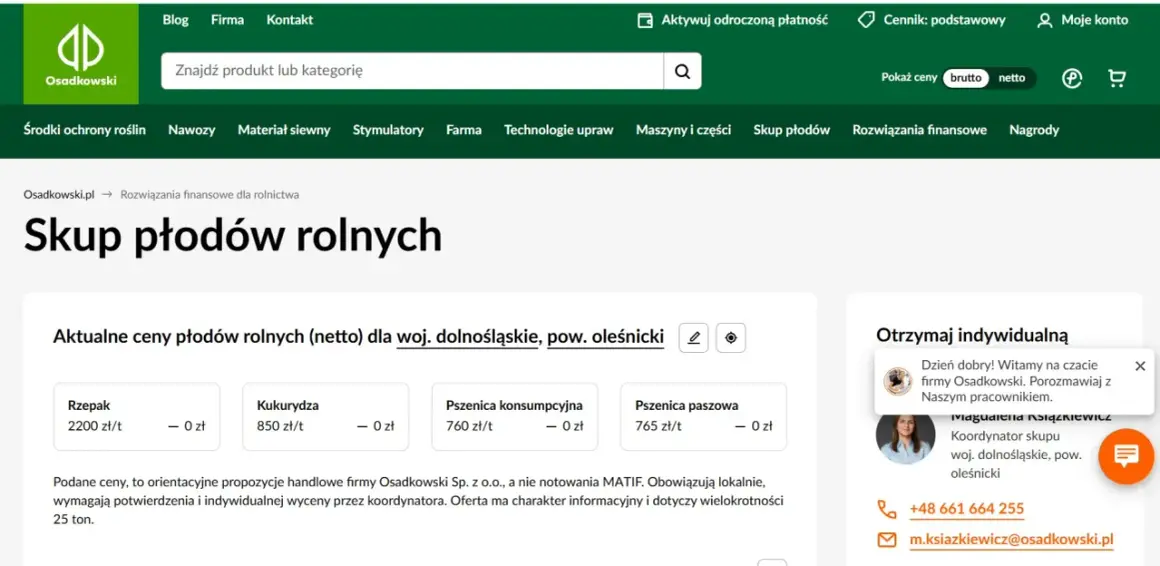Open the Skup płodów menu
Image resolution: width=1160 pixels, height=566 pixels.
point(792,130)
